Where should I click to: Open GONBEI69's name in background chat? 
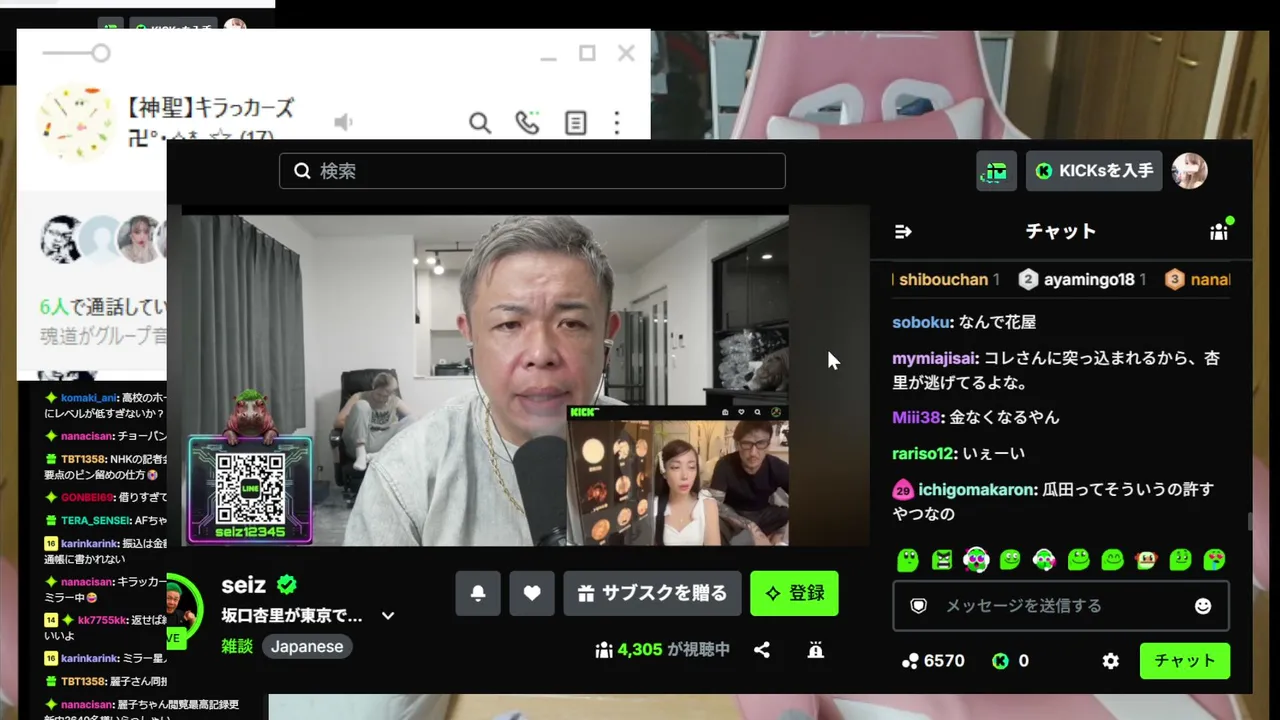pyautogui.click(x=88, y=497)
